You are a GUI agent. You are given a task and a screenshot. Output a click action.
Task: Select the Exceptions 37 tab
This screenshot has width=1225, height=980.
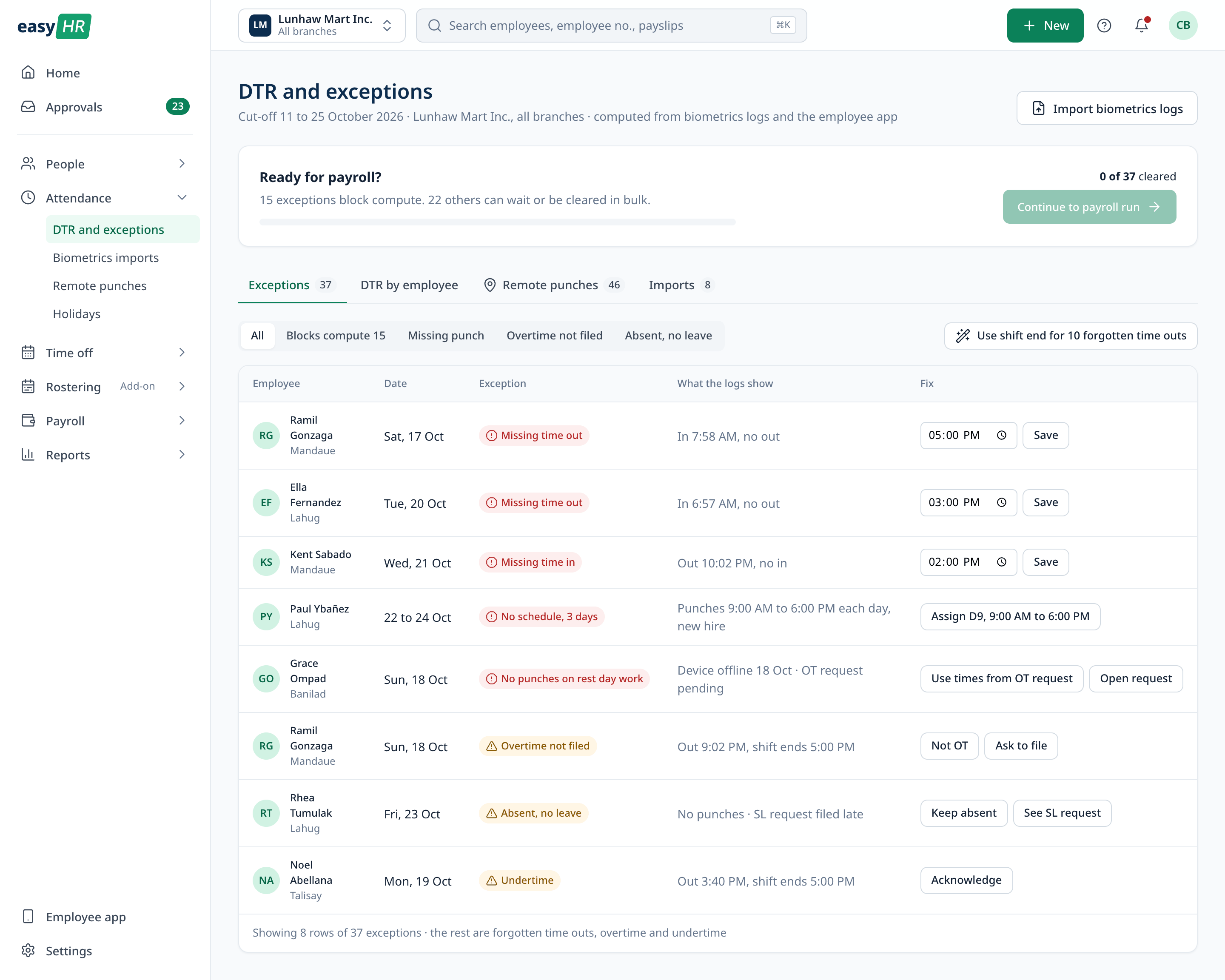pos(292,285)
